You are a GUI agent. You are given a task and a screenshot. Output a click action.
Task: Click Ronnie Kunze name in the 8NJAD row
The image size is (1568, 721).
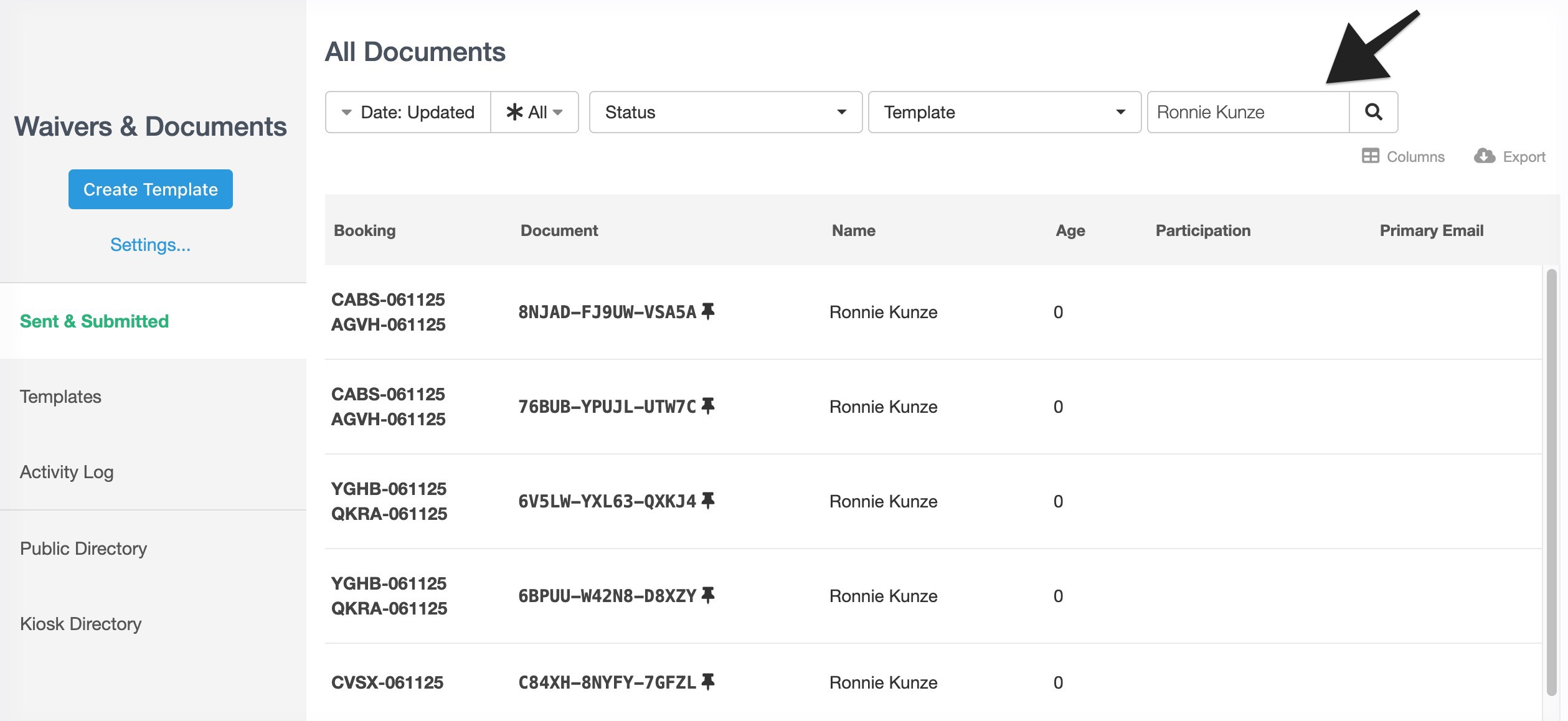(884, 312)
